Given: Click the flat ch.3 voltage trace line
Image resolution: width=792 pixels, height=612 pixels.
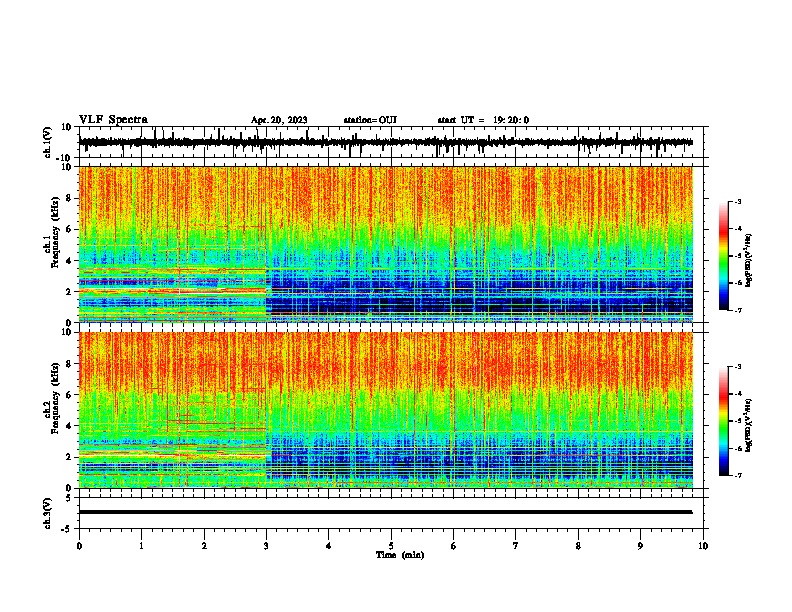Looking at the screenshot, I should point(385,512).
